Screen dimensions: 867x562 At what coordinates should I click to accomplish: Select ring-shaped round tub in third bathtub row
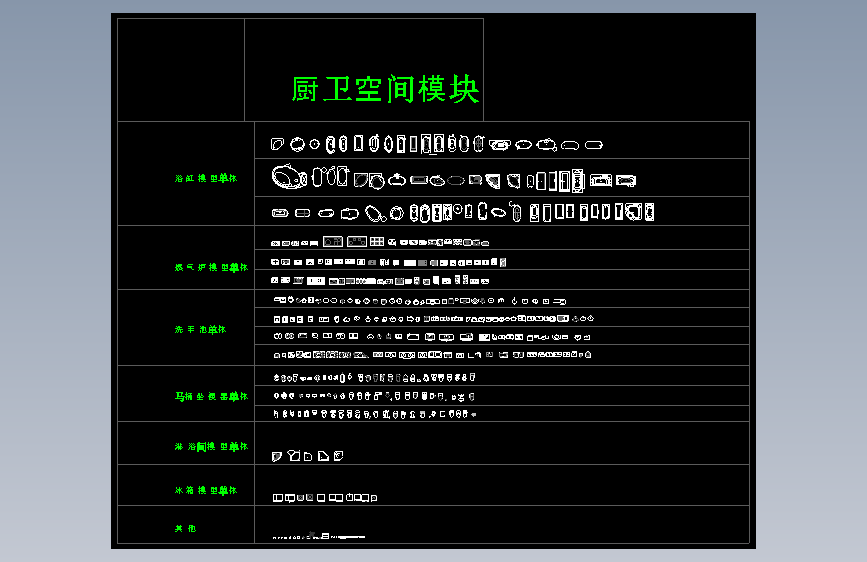point(396,213)
